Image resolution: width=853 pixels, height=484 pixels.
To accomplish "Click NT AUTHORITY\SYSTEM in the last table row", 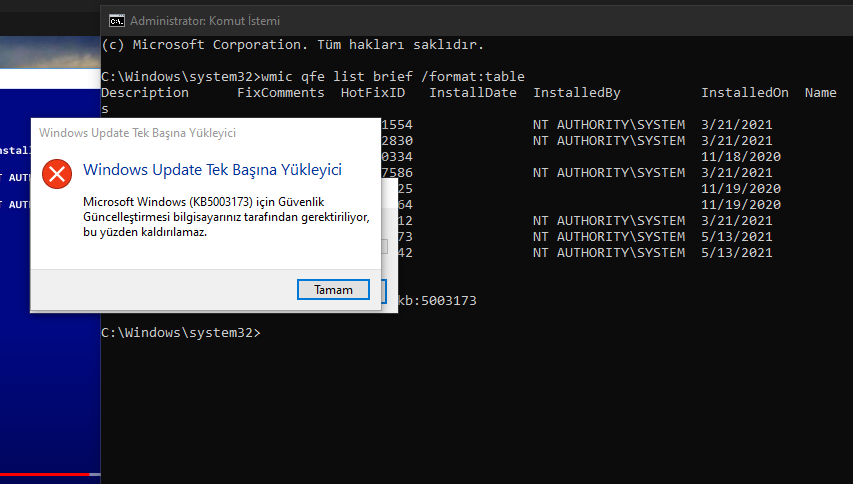I will tap(609, 253).
